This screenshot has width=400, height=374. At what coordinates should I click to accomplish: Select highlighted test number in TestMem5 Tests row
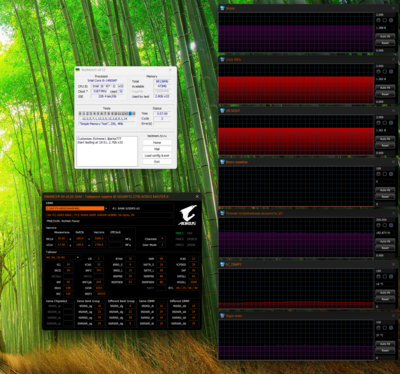click(x=130, y=114)
